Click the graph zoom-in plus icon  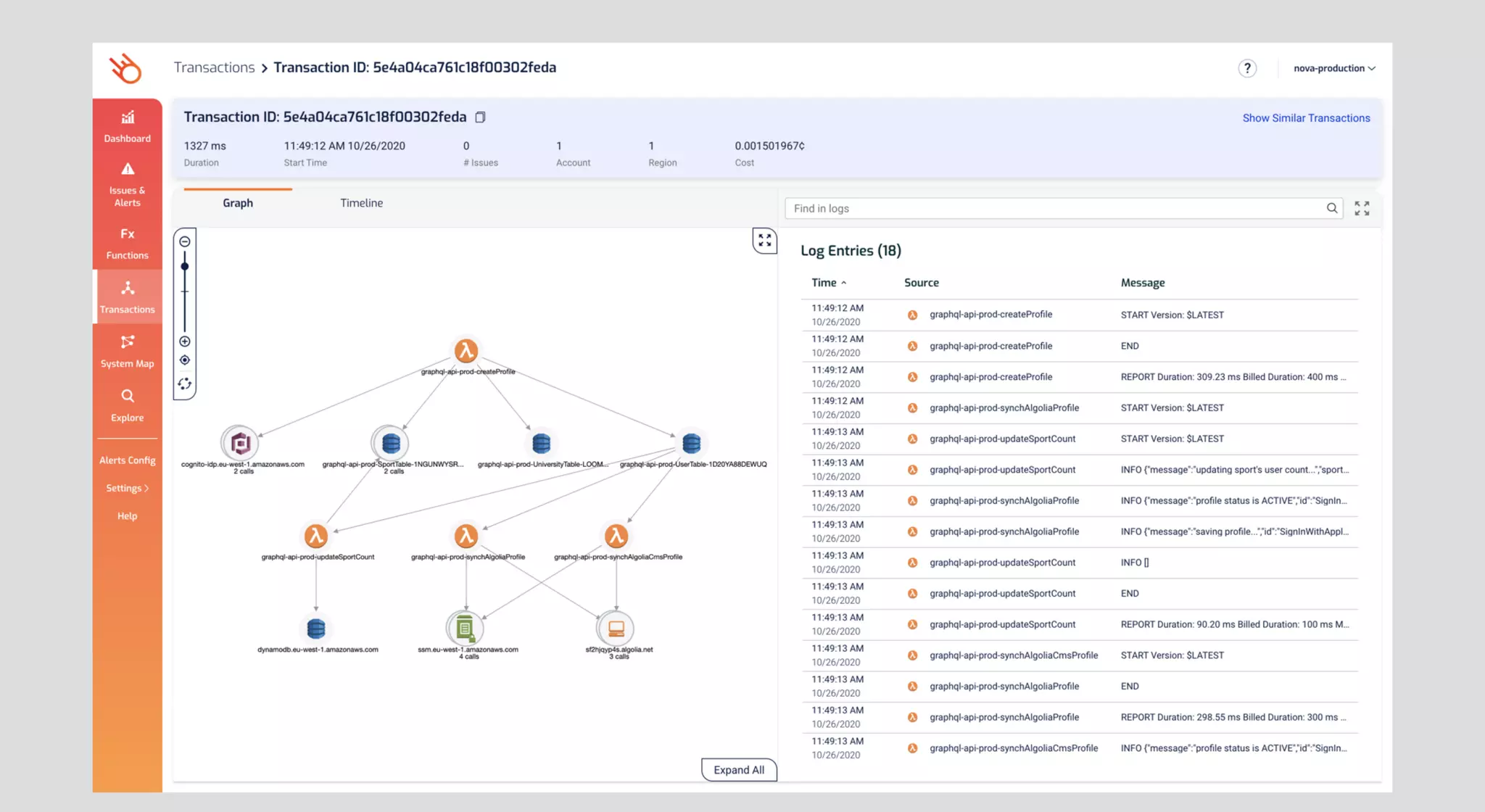(185, 341)
